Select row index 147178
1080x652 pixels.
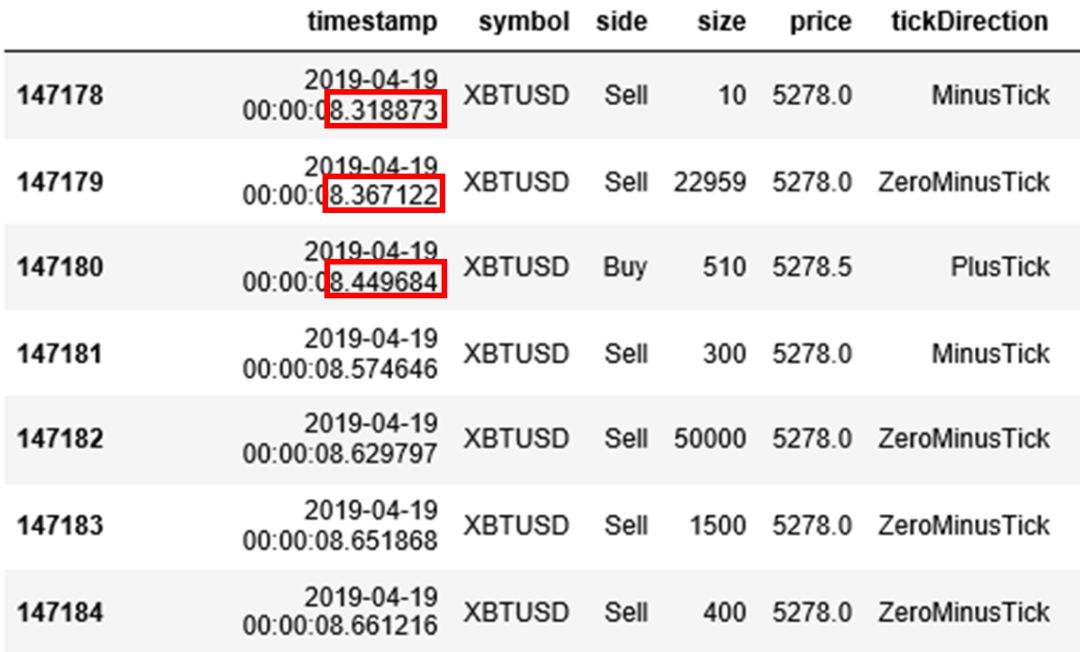coord(60,96)
